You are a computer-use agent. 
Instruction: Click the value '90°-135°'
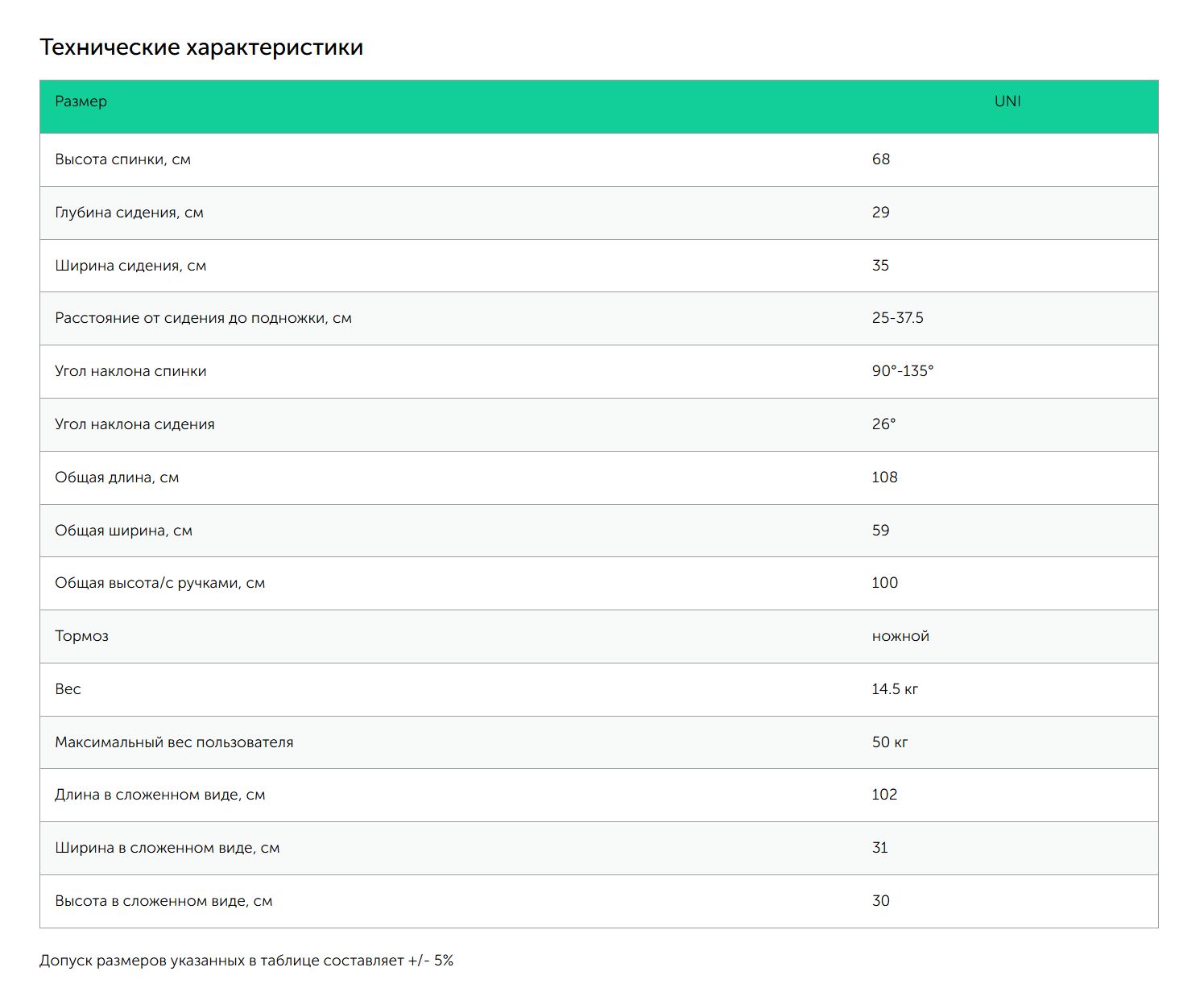click(x=902, y=371)
